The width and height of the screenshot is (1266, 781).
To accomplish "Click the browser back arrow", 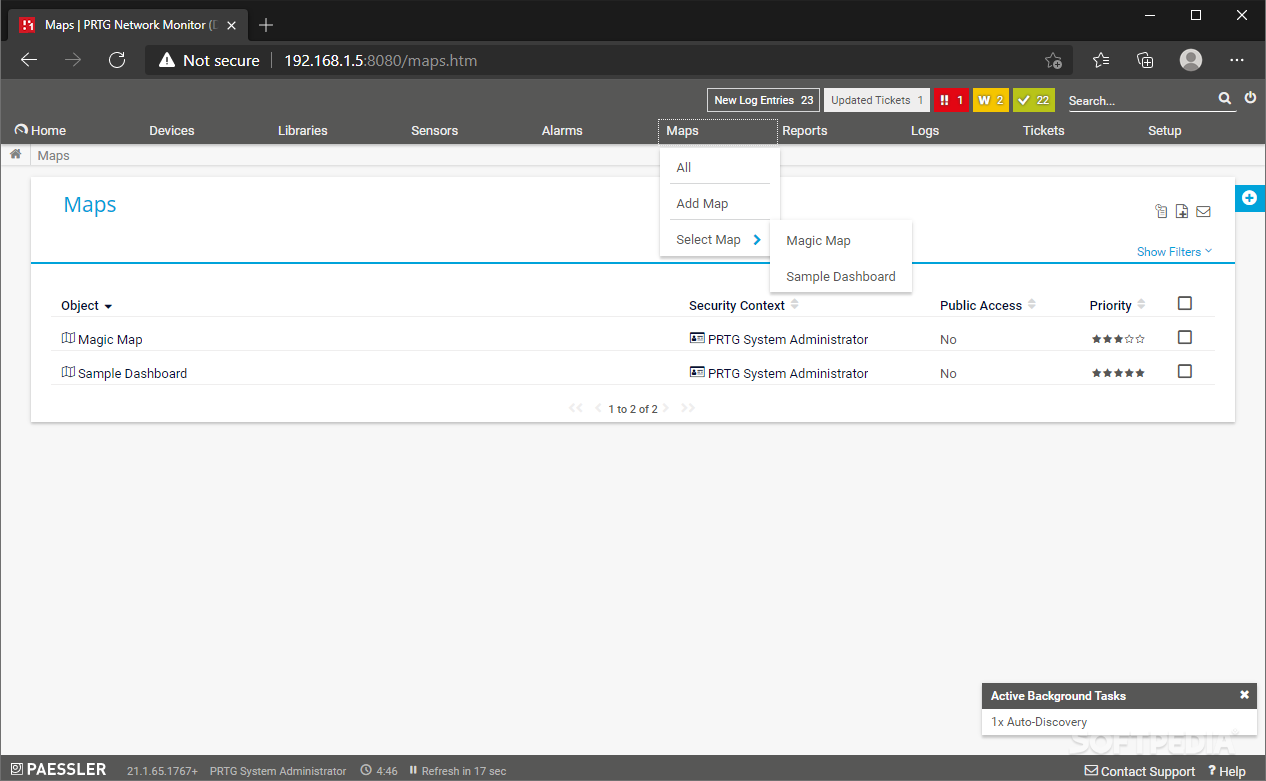I will [x=29, y=60].
